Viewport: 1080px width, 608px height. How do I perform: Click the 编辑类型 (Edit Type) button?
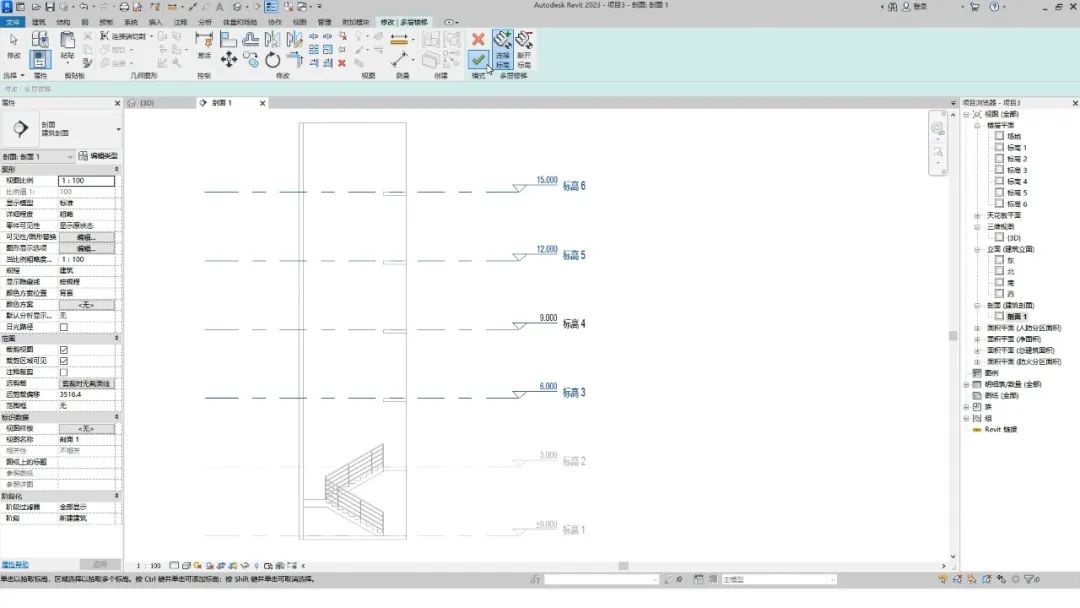98,157
